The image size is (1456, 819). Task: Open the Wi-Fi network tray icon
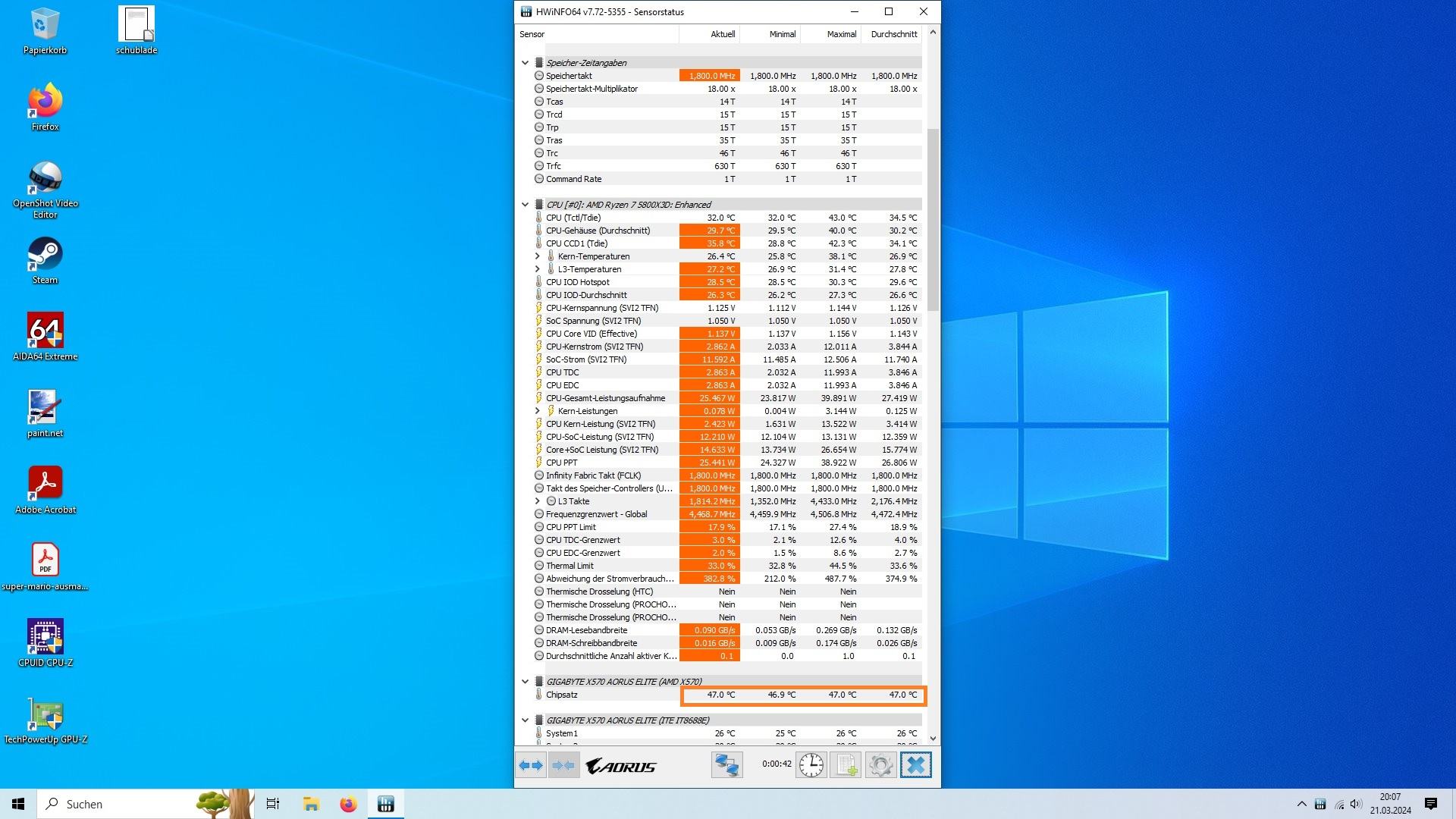coord(1338,804)
